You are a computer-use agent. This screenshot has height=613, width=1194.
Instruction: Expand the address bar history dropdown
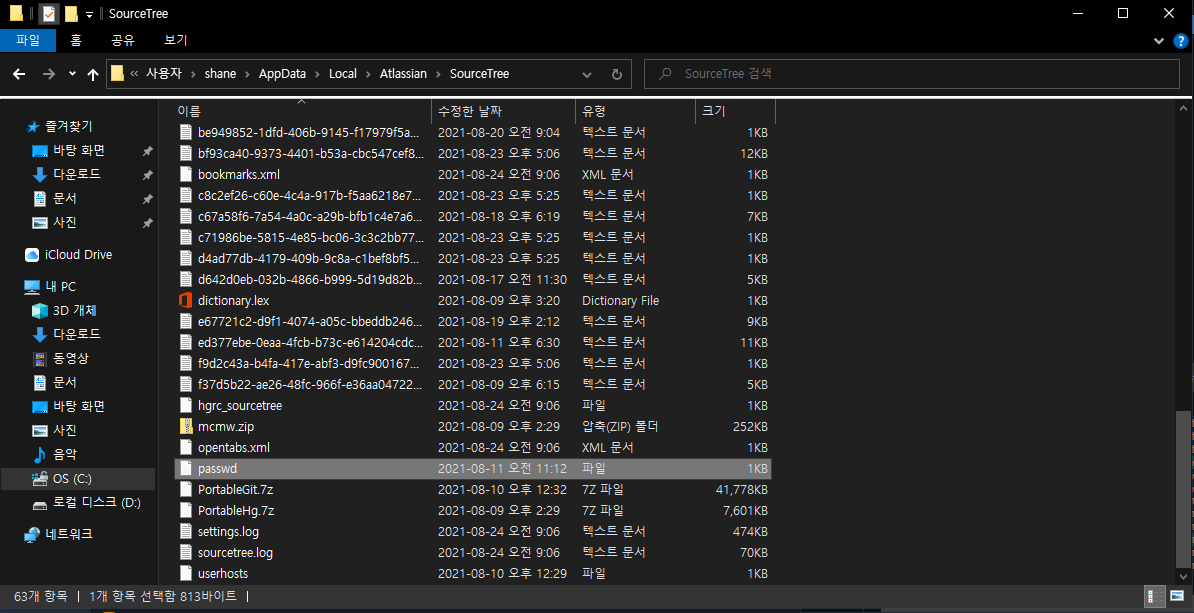pyautogui.click(x=586, y=74)
